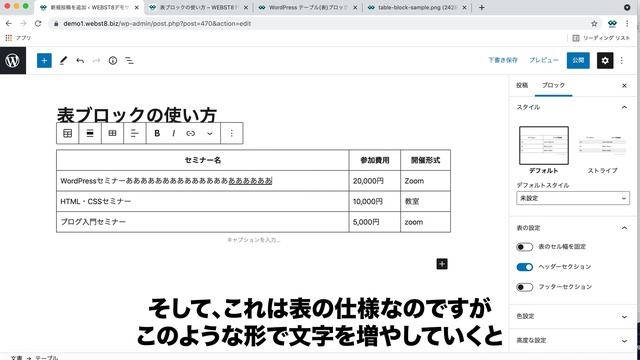This screenshot has width=640, height=360.
Task: Click the HTML・CSSセミナー cell
Action: pyautogui.click(x=203, y=201)
